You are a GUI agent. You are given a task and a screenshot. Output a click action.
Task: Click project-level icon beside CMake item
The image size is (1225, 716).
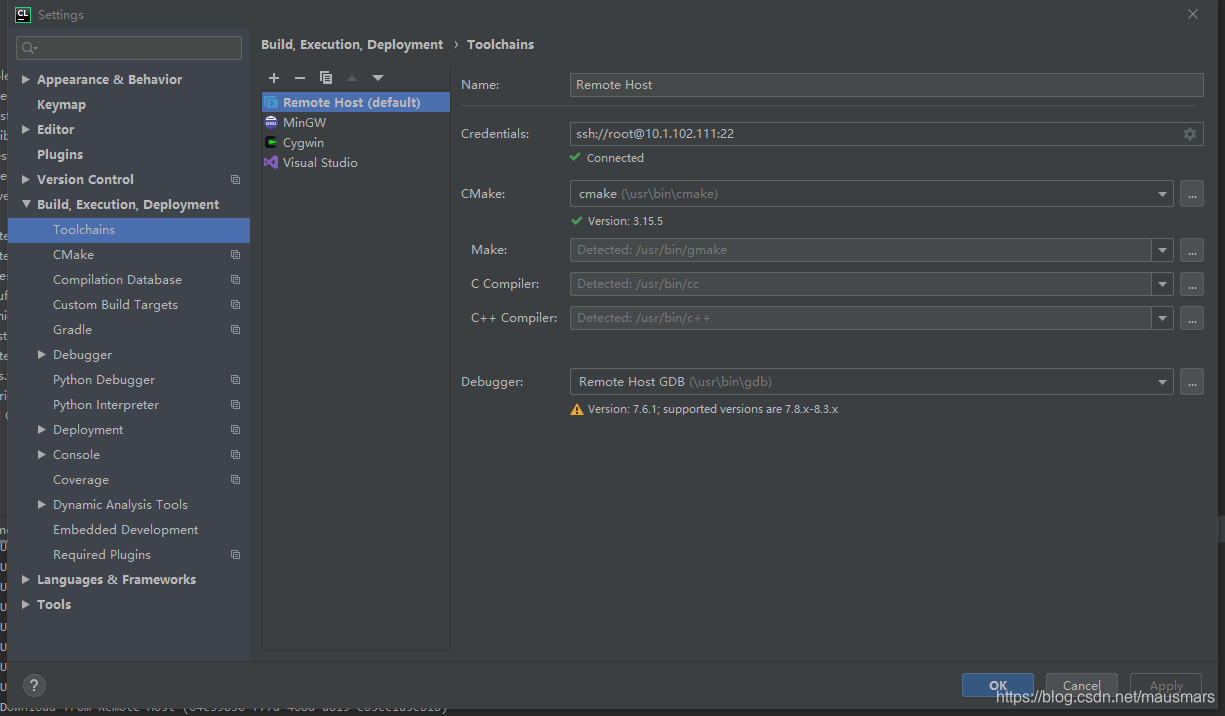235,255
